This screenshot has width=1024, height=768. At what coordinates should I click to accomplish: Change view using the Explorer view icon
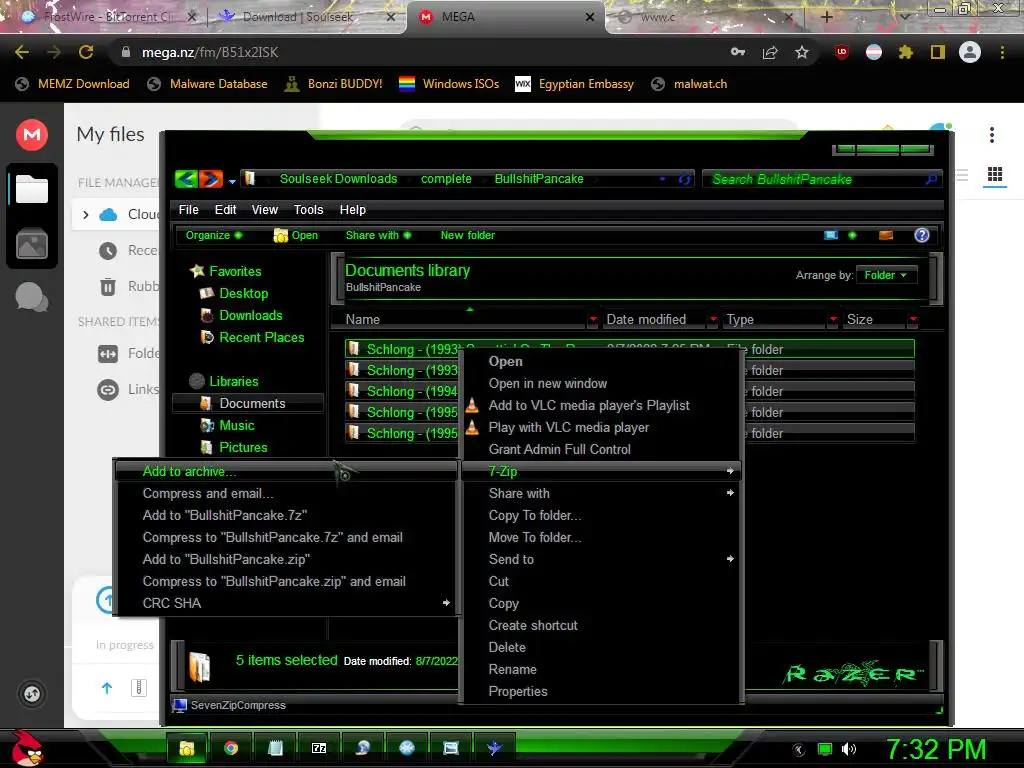tap(831, 235)
